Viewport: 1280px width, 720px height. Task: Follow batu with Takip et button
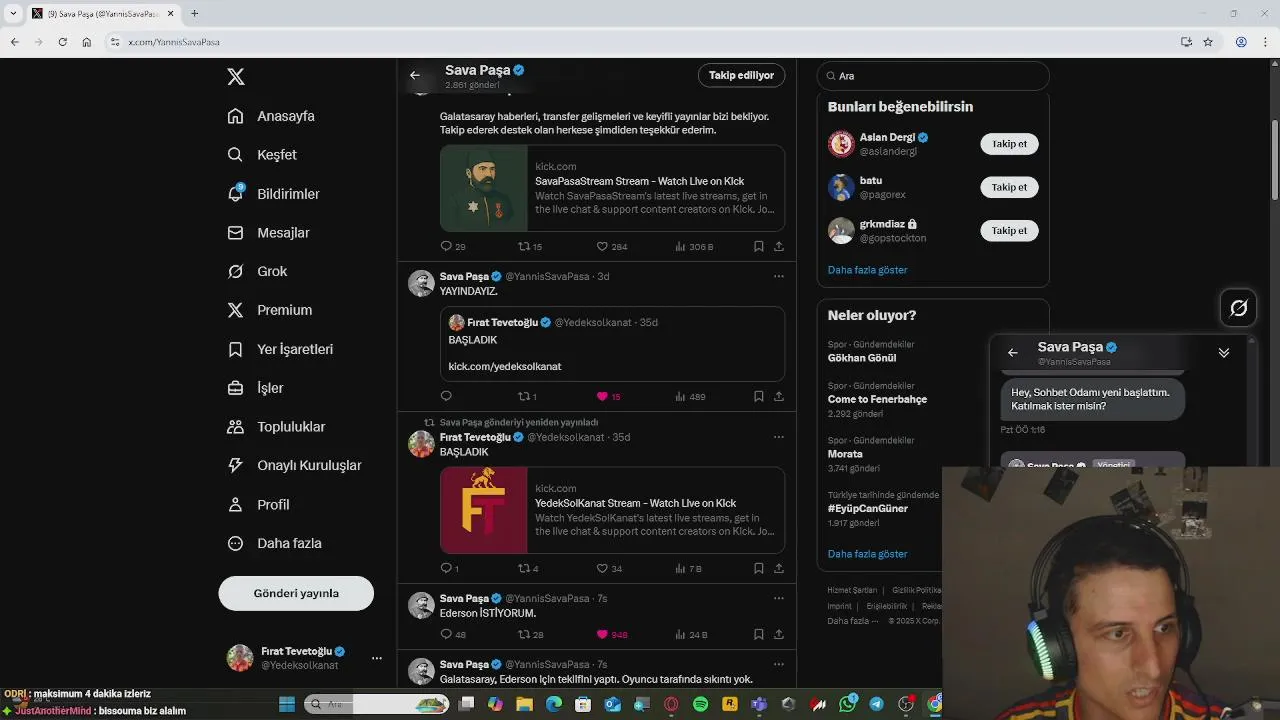(x=1009, y=187)
